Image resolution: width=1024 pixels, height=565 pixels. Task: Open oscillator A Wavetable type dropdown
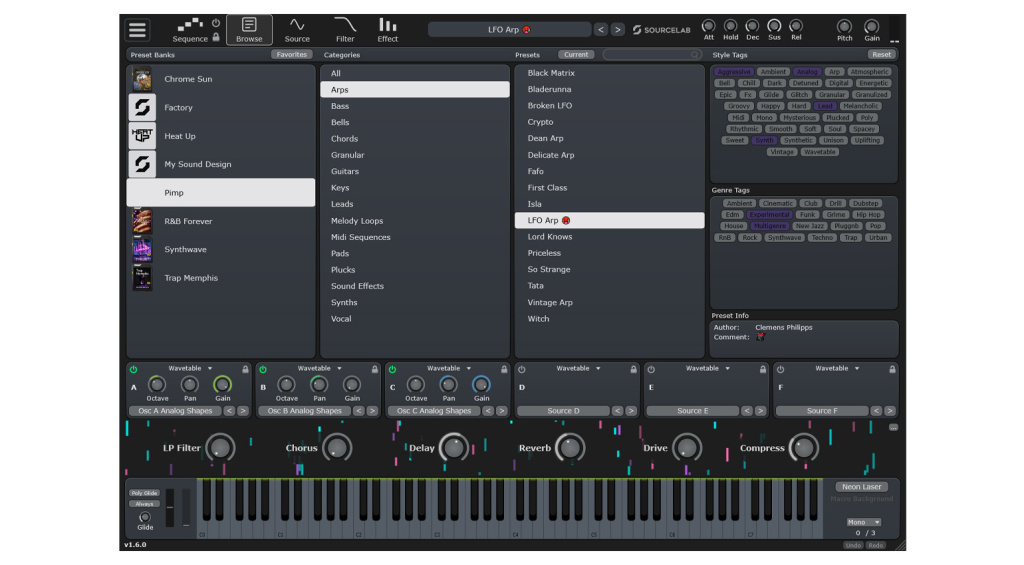(190, 368)
